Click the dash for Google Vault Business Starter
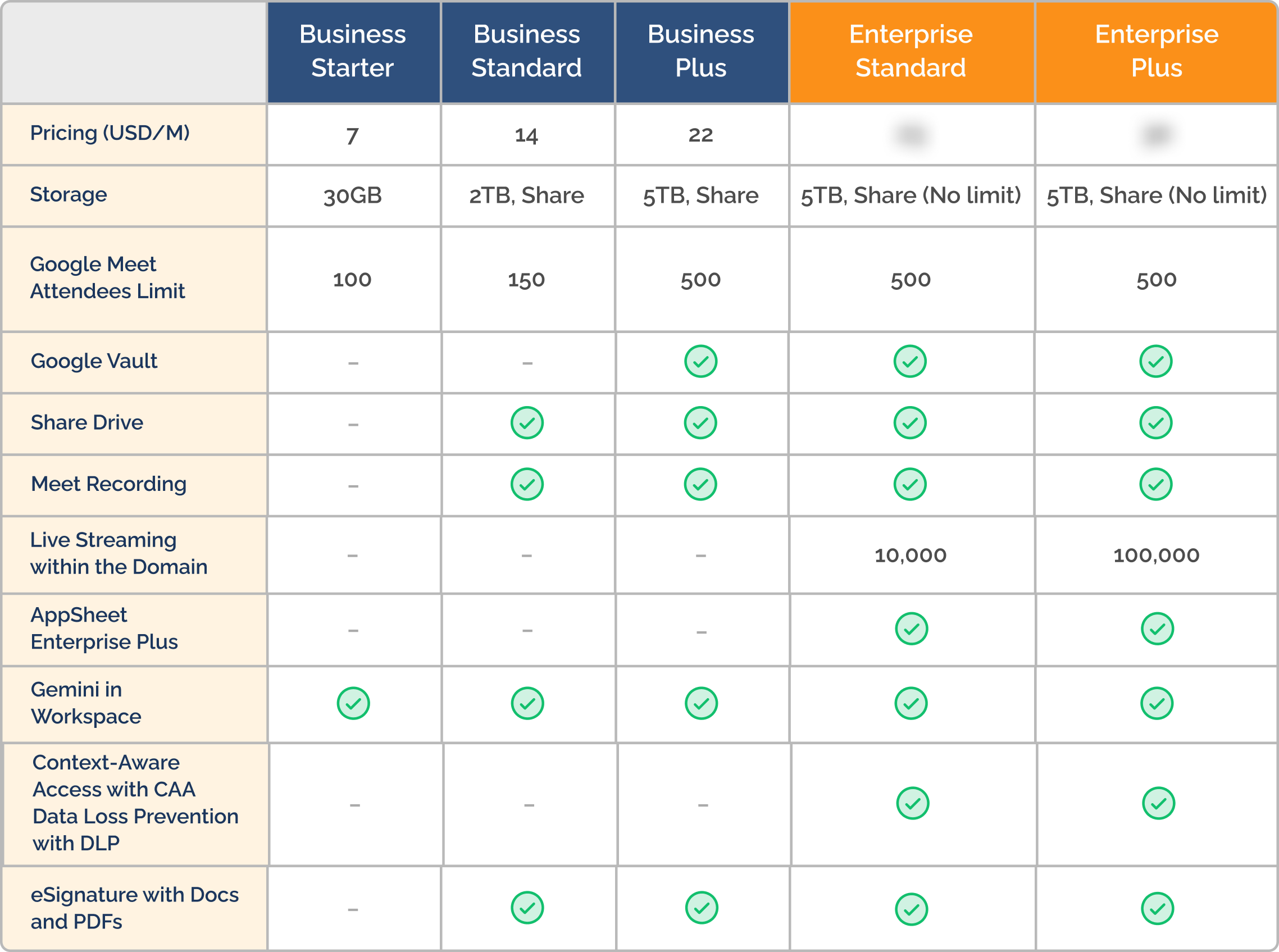The height and width of the screenshot is (952, 1279). (353, 363)
